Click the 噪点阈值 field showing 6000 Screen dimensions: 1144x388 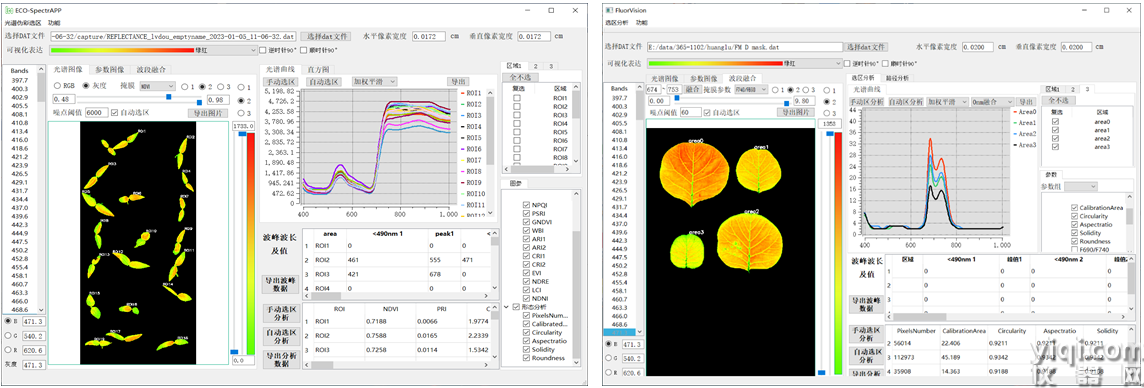point(96,113)
